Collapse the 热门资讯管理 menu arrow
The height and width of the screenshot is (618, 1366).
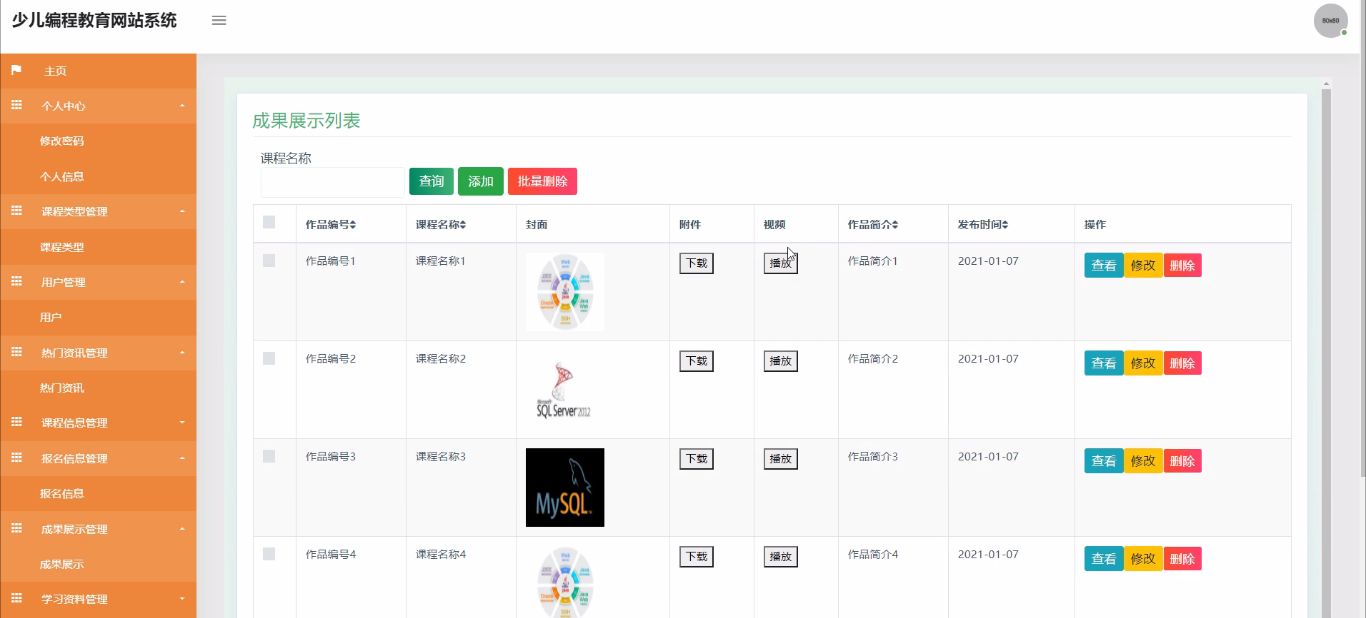(182, 352)
